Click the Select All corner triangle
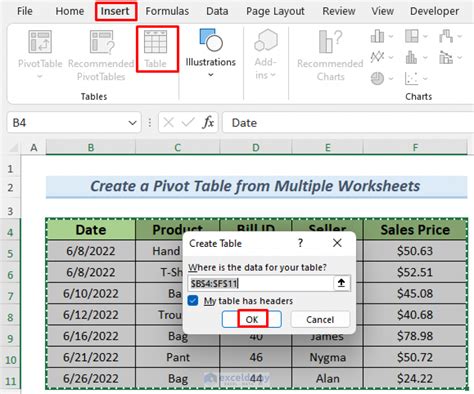Screen dimensions: 474x394 click(x=13, y=147)
